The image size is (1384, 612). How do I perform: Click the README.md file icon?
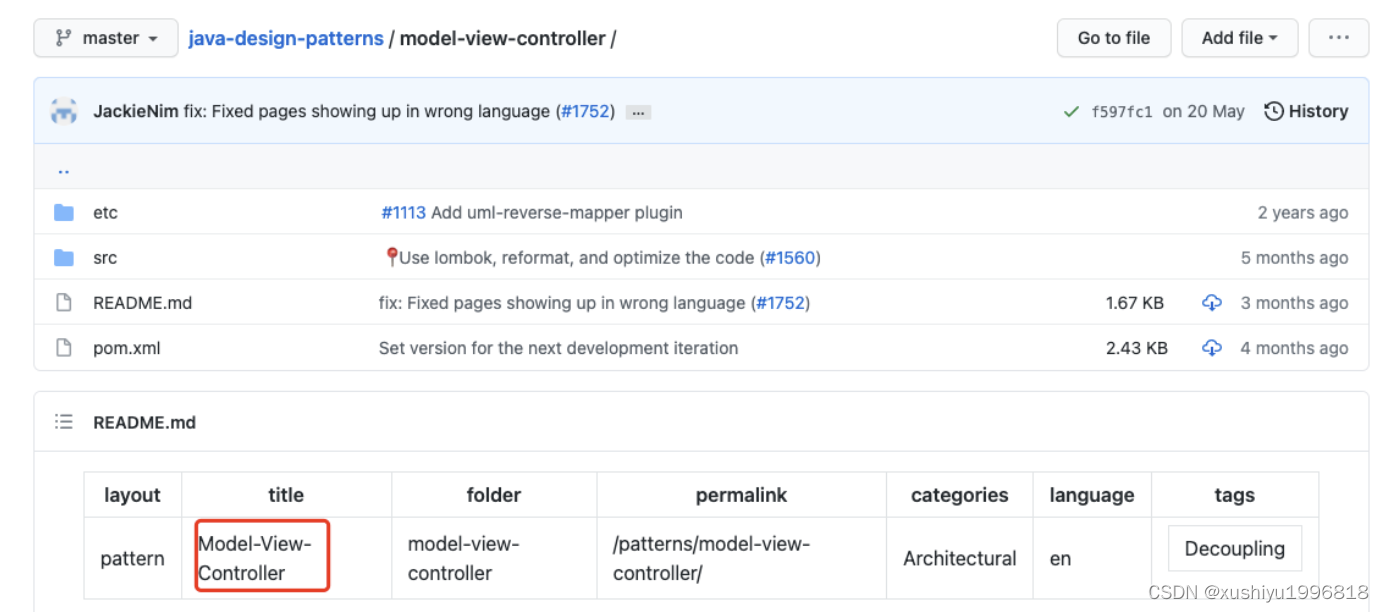[x=64, y=303]
